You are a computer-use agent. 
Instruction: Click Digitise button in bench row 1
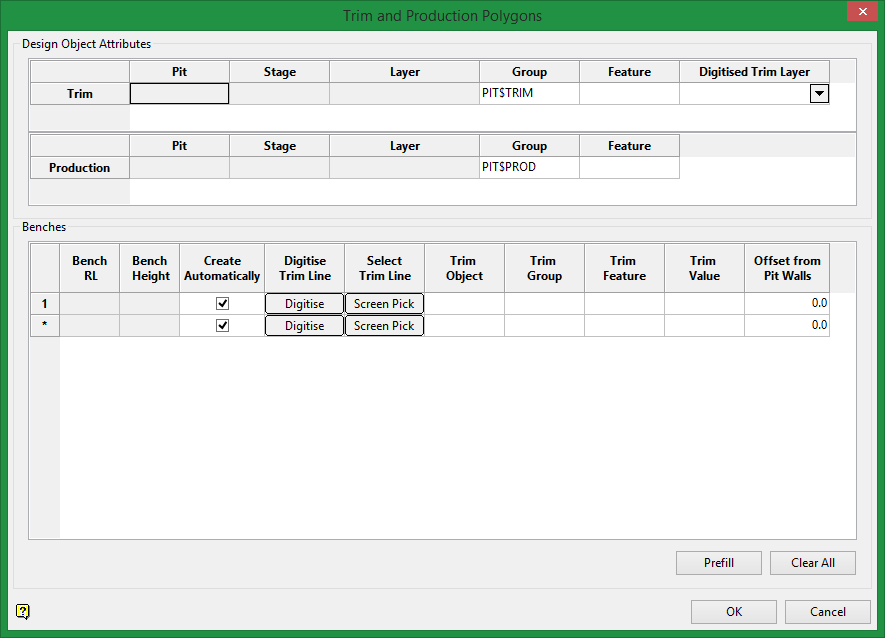tap(304, 304)
